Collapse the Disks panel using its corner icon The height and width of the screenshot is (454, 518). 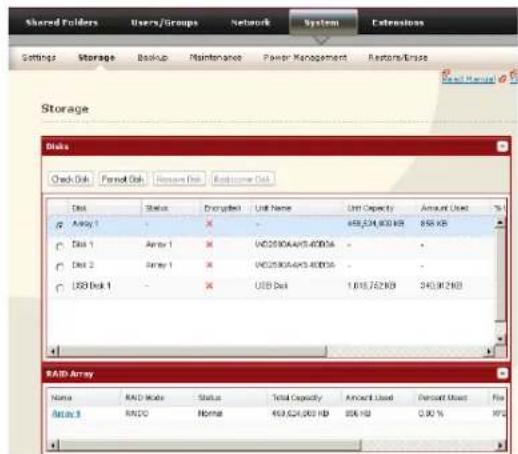pos(502,146)
